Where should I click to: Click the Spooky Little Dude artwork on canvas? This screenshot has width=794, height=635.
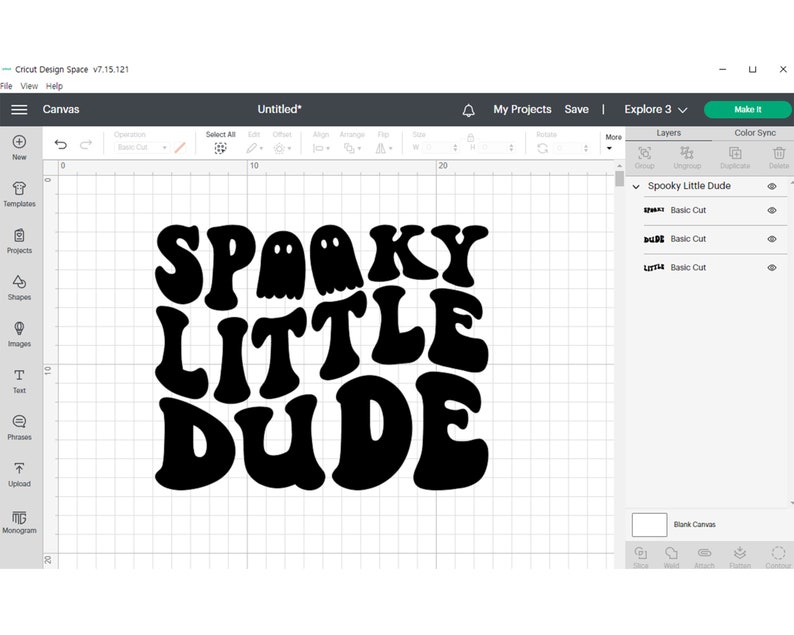coord(322,356)
